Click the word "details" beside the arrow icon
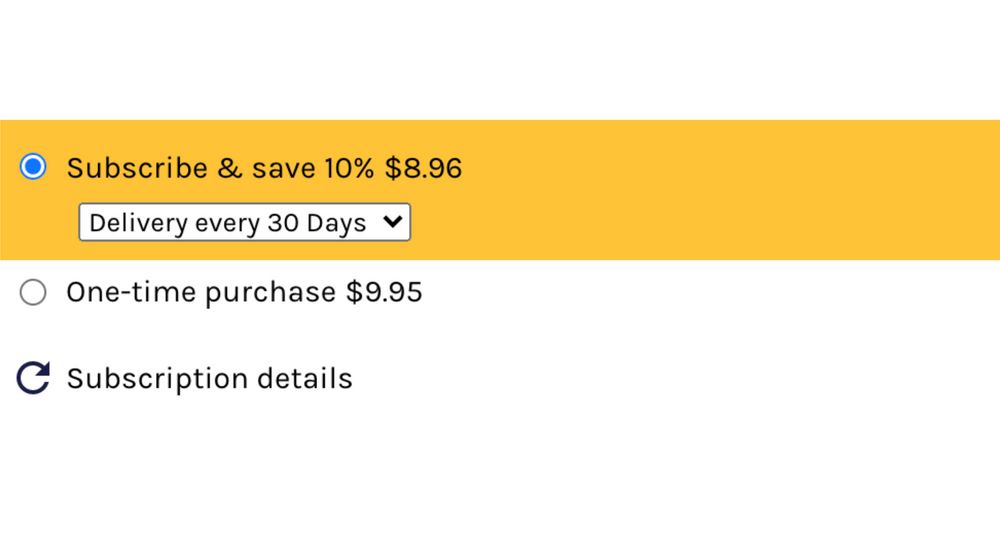Image resolution: width=1000 pixels, height=556 pixels. (x=305, y=379)
